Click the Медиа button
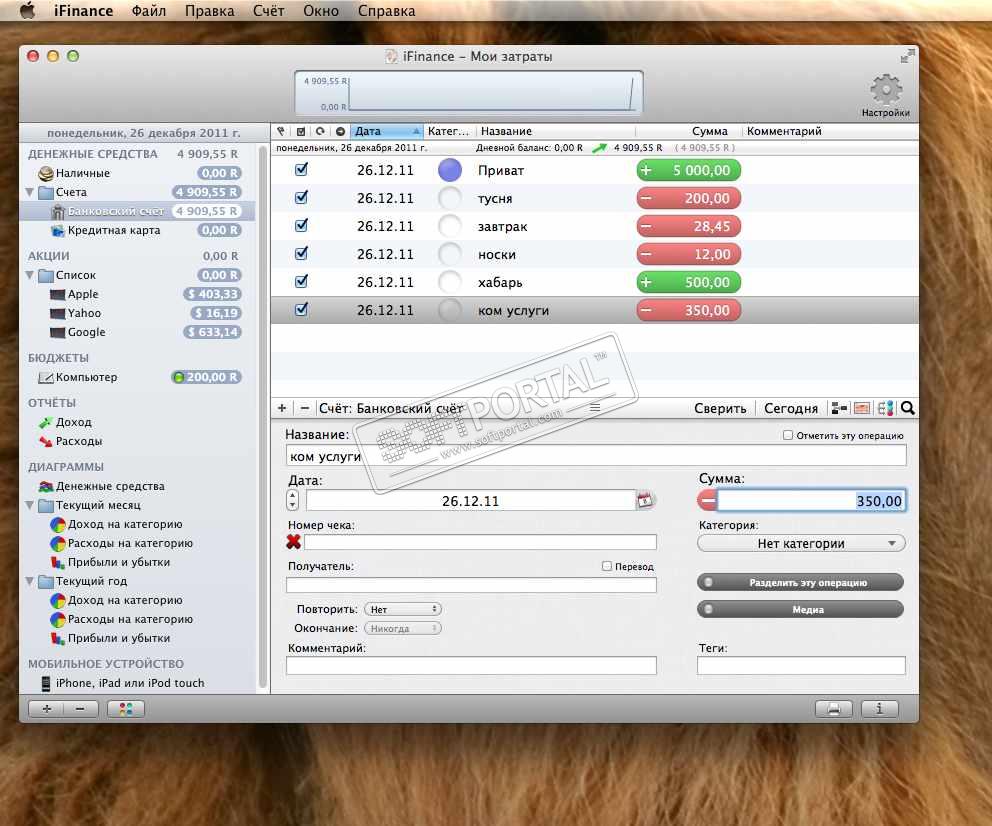992x826 pixels. pyautogui.click(x=800, y=610)
